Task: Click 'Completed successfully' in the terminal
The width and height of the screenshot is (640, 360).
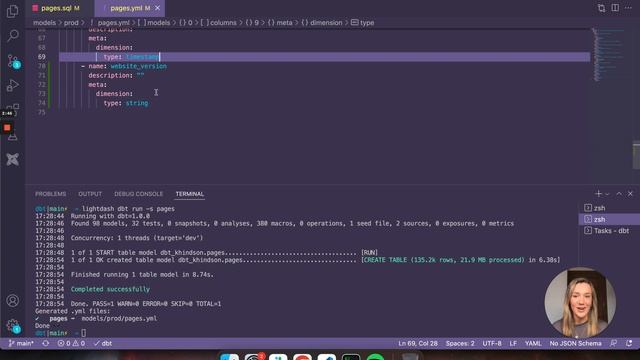Action: click(x=110, y=289)
